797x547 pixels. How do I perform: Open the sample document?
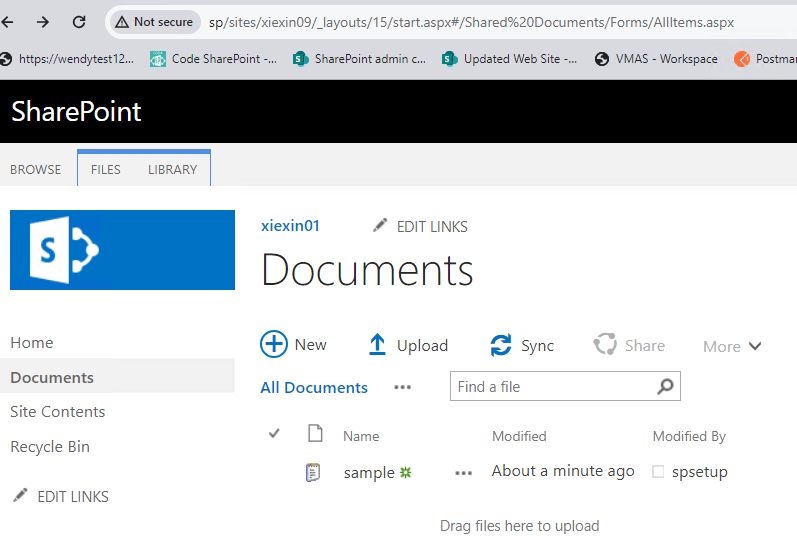[x=369, y=473]
